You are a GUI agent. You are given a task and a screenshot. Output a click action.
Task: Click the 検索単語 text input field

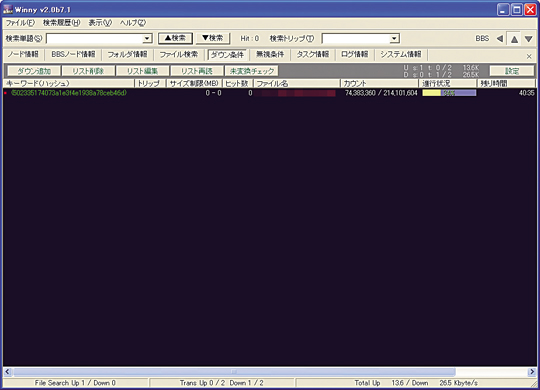pyautogui.click(x=95, y=38)
